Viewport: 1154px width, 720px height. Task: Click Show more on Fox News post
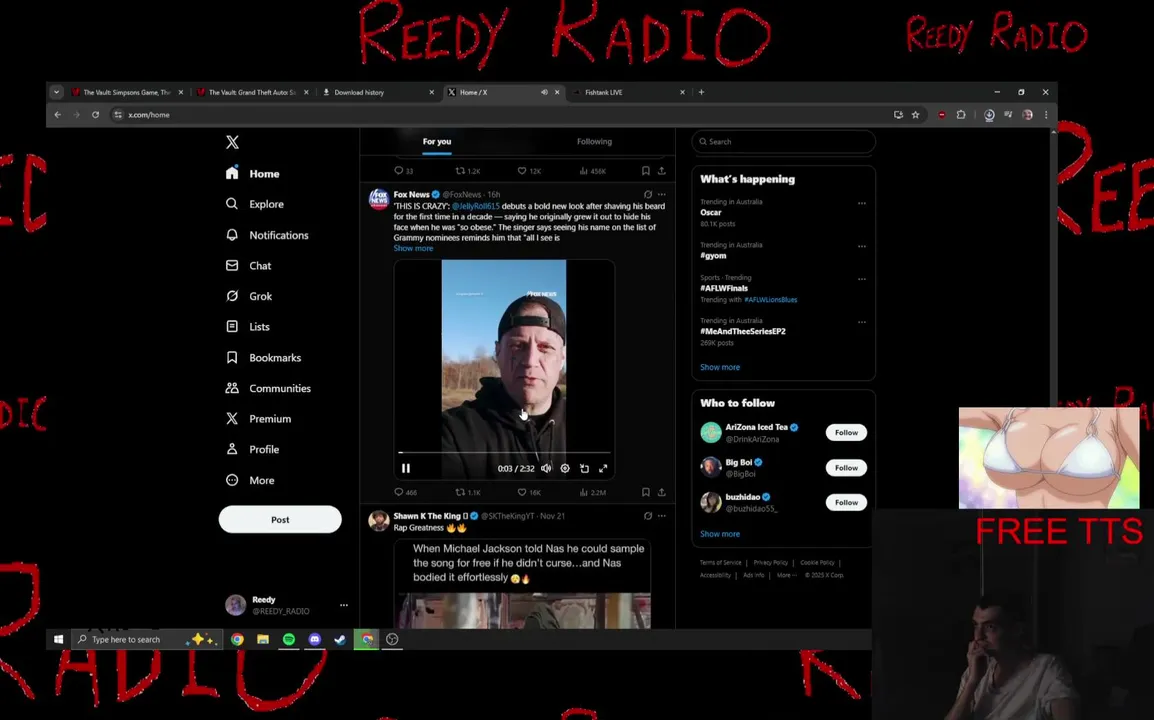[413, 248]
